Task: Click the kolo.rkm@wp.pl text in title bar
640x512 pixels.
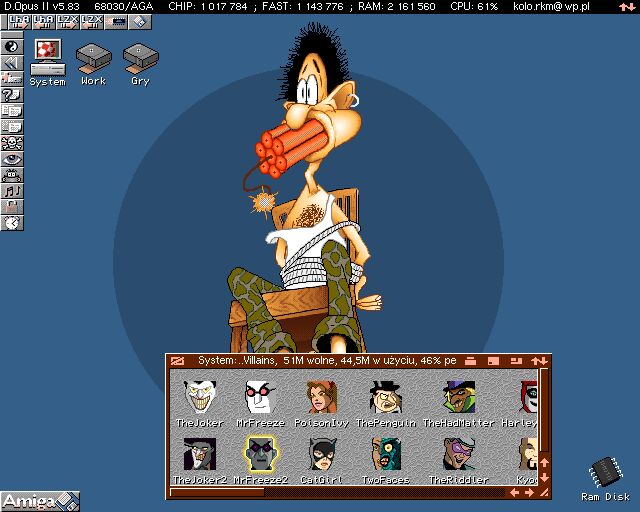Action: (551, 7)
